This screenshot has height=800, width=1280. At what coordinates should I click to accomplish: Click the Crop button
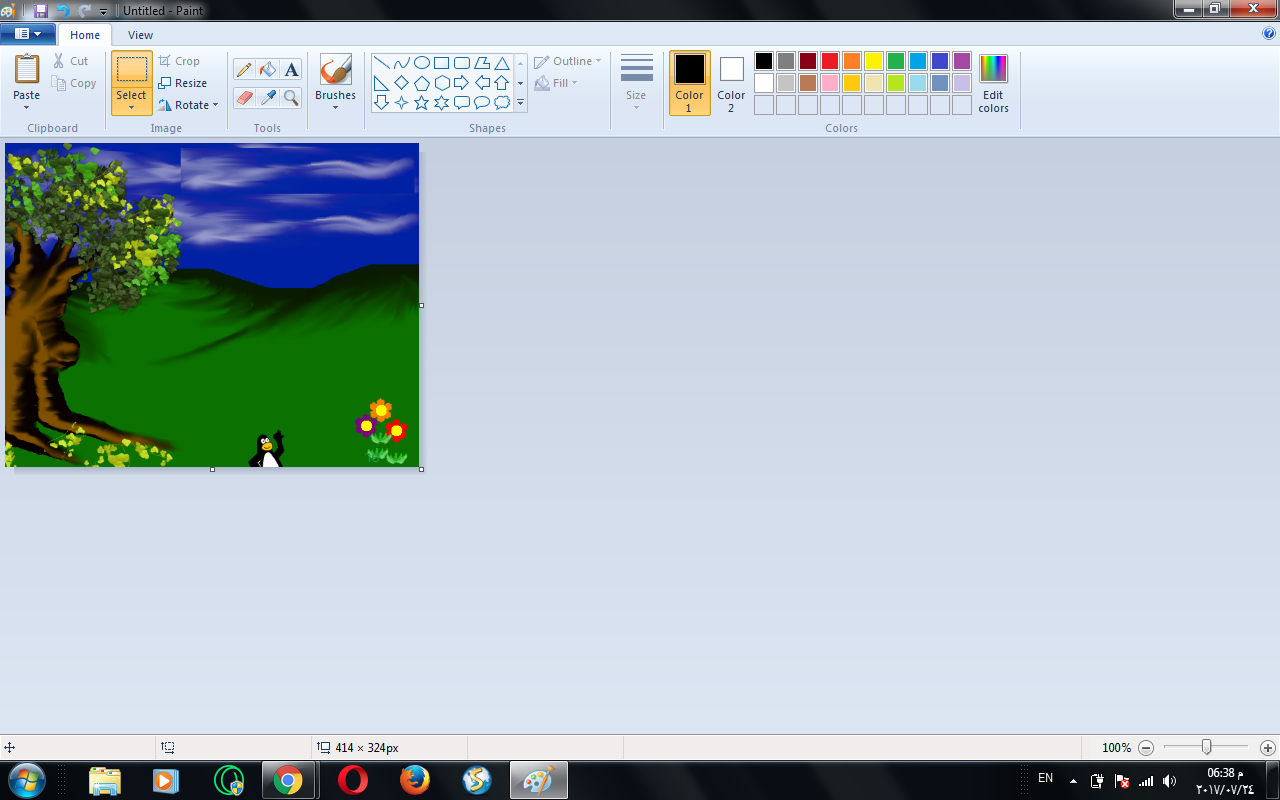pos(179,61)
